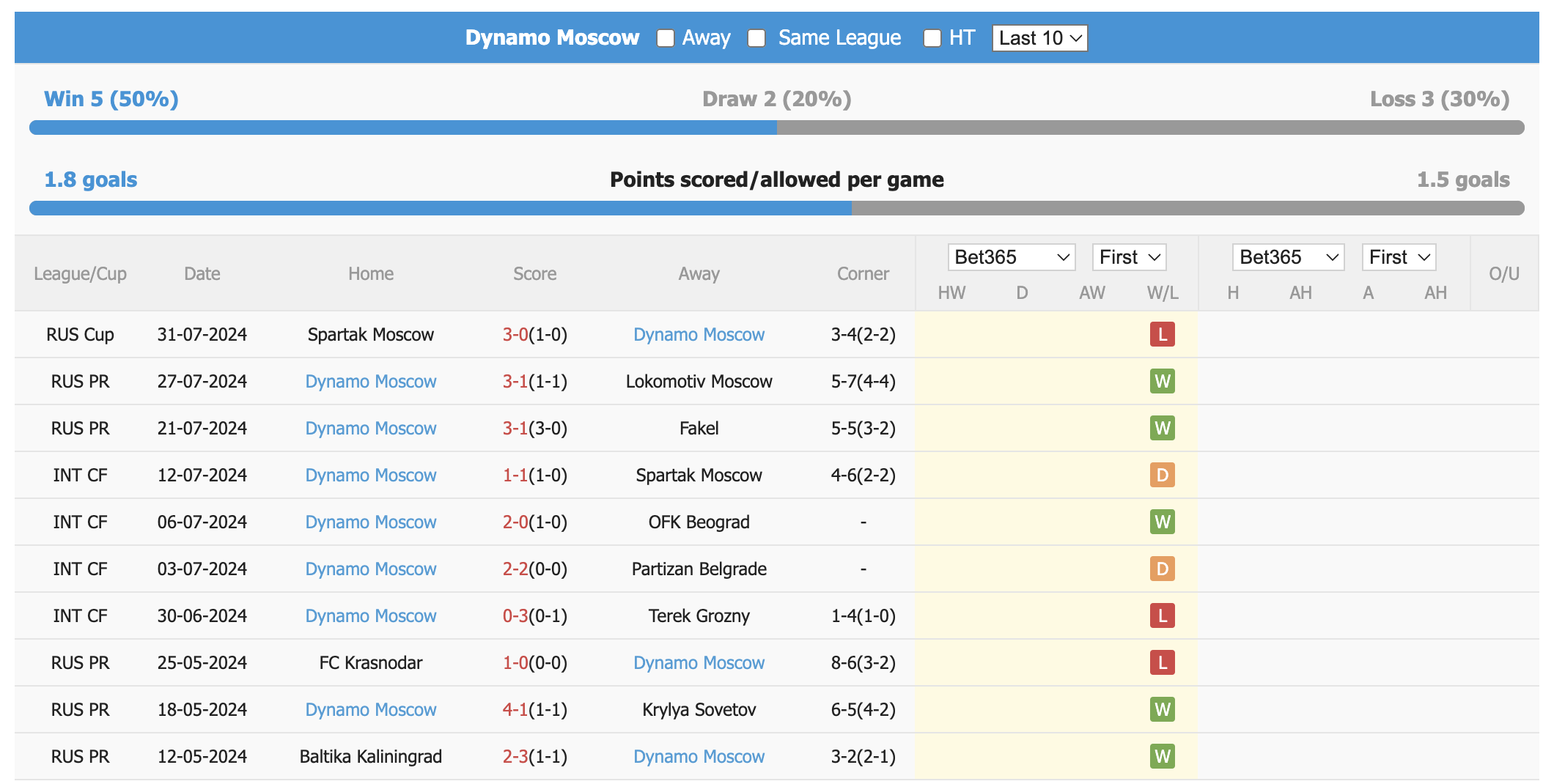Viewport: 1554px width, 784px height.
Task: Click the HW column header
Action: 951,293
